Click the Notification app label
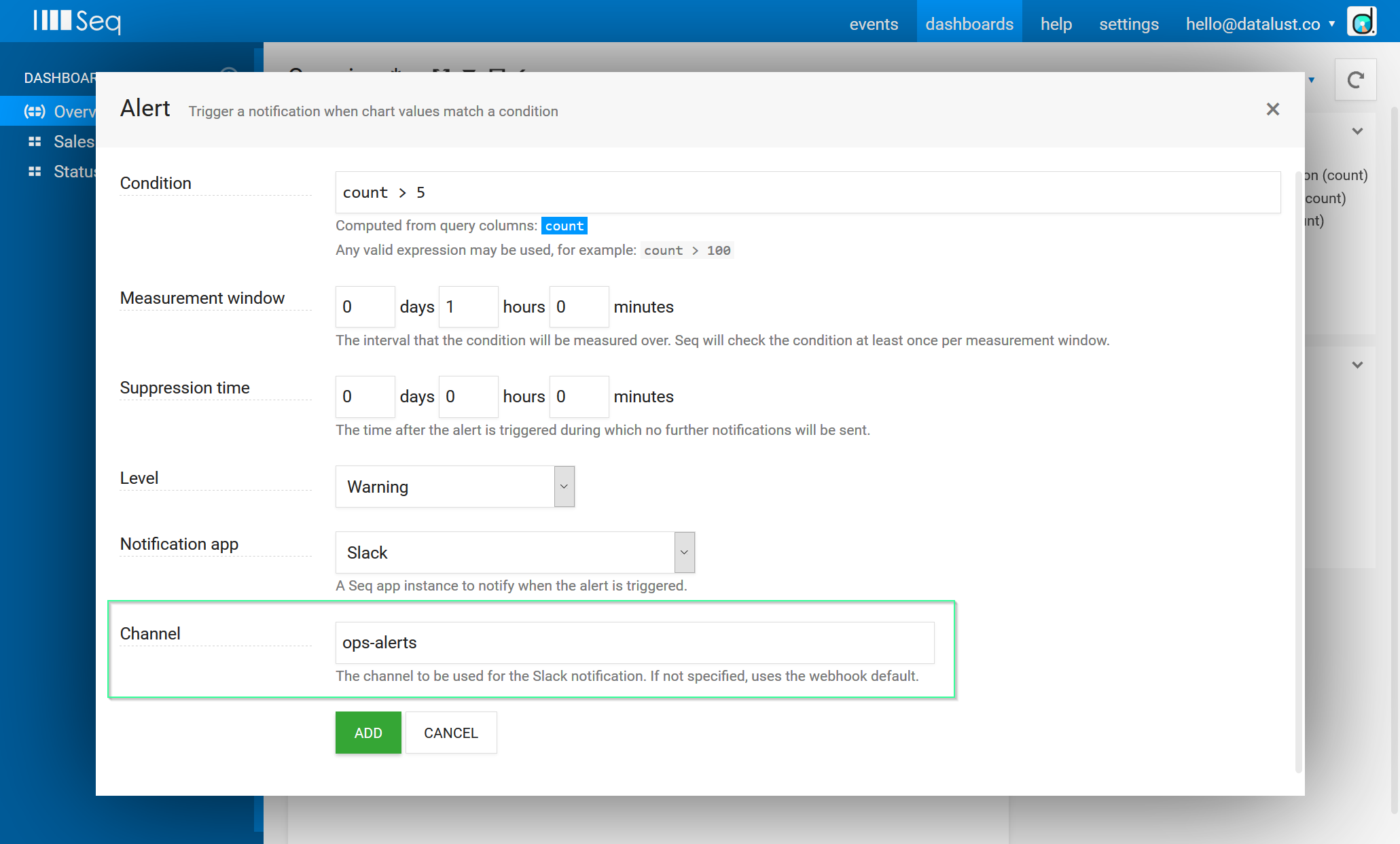 pyautogui.click(x=179, y=544)
